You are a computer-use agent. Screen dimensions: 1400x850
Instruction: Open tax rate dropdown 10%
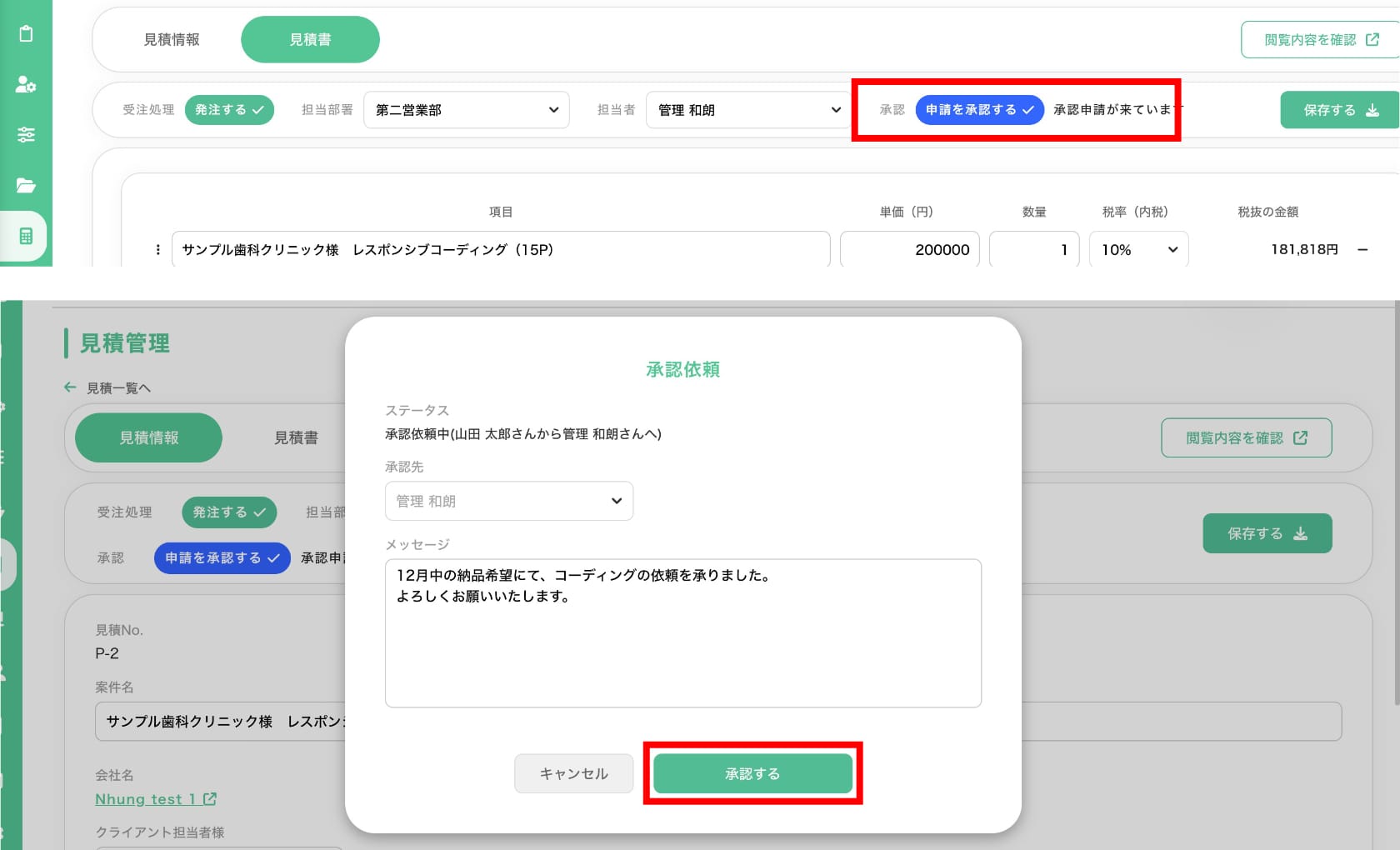(x=1138, y=249)
